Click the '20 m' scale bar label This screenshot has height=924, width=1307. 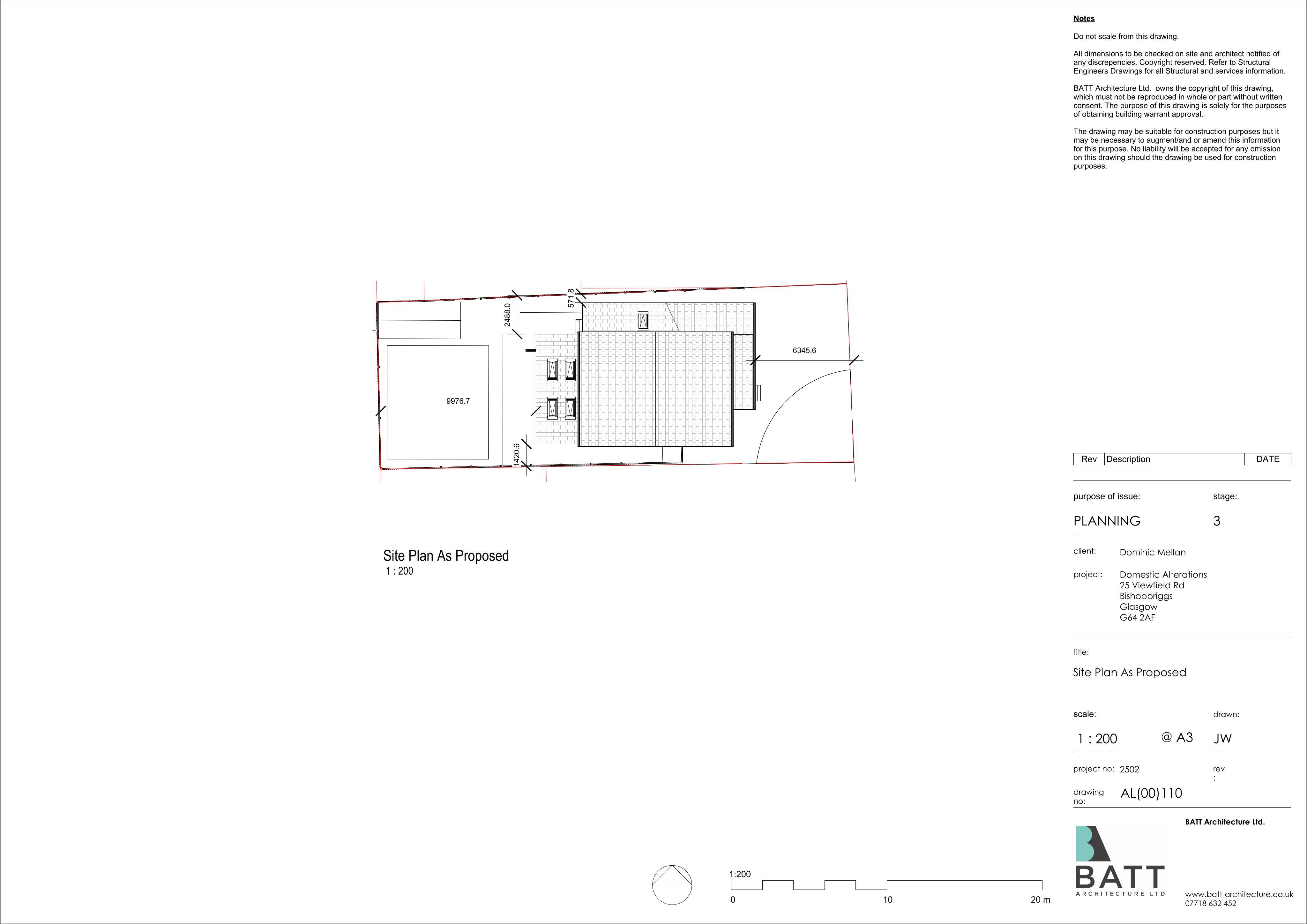pos(1040,900)
